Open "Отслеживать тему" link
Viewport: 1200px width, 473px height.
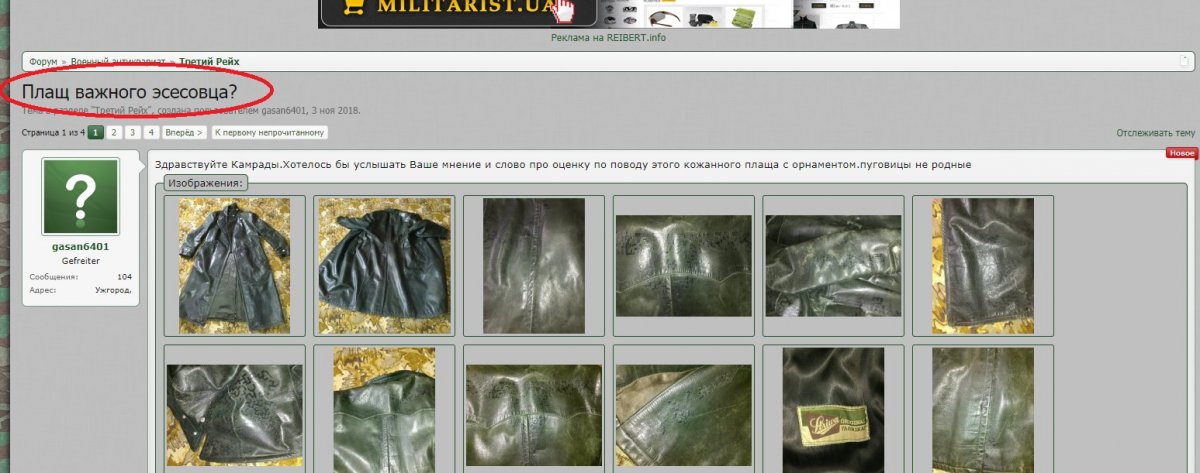[x=1155, y=133]
